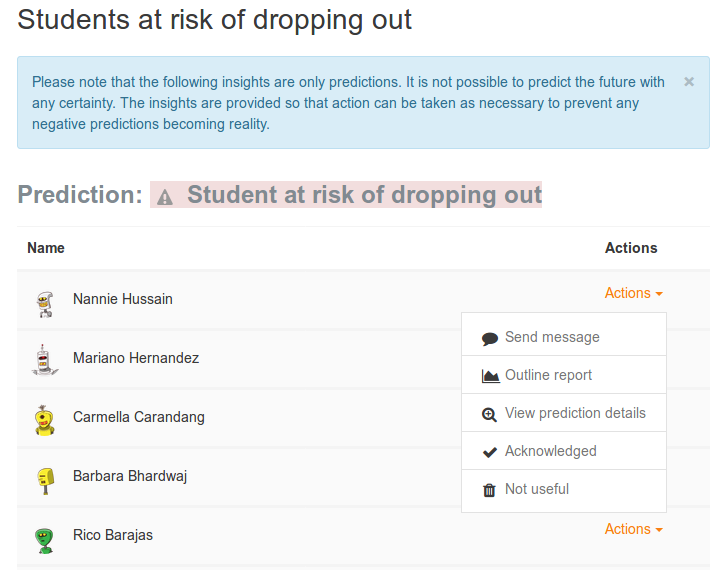721x570 pixels.
Task: Click the speech bubble Send message icon
Action: (490, 339)
